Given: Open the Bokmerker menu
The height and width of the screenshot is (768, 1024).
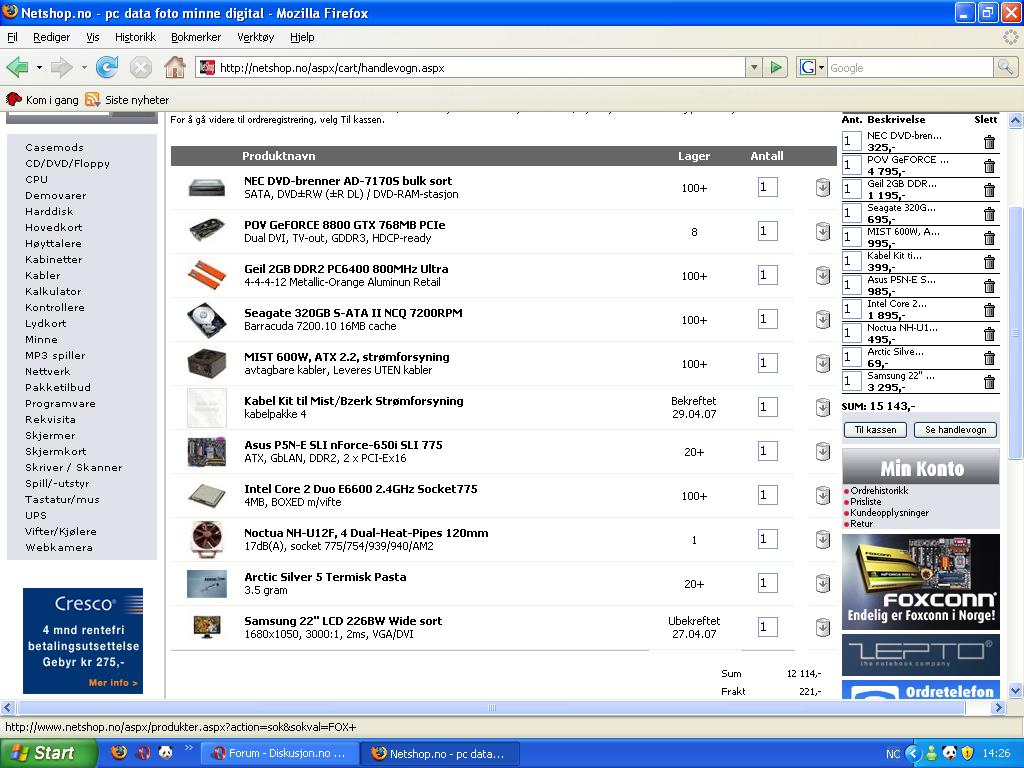Looking at the screenshot, I should 196,37.
